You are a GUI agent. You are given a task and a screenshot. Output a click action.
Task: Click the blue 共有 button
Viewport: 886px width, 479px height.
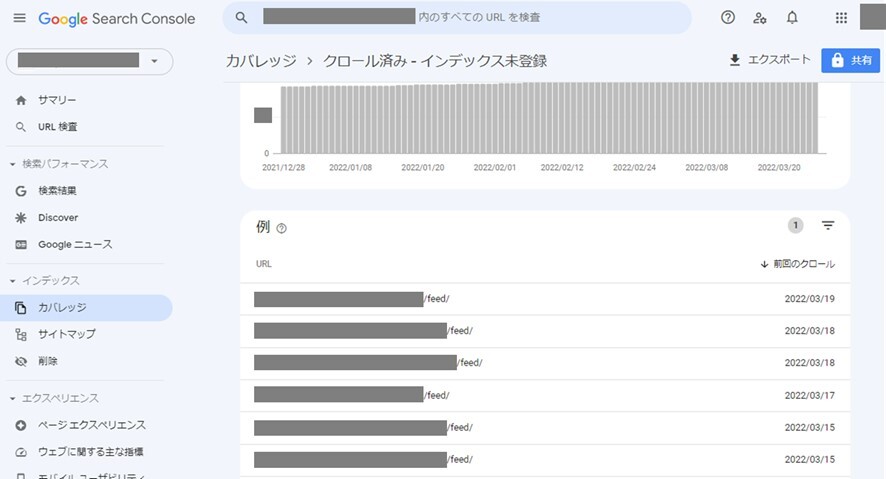[849, 60]
